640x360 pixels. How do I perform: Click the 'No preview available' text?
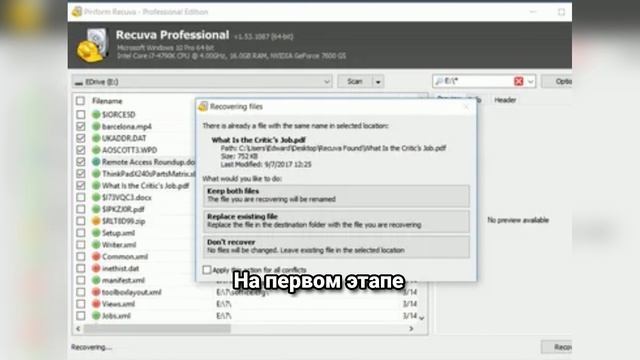(518, 220)
